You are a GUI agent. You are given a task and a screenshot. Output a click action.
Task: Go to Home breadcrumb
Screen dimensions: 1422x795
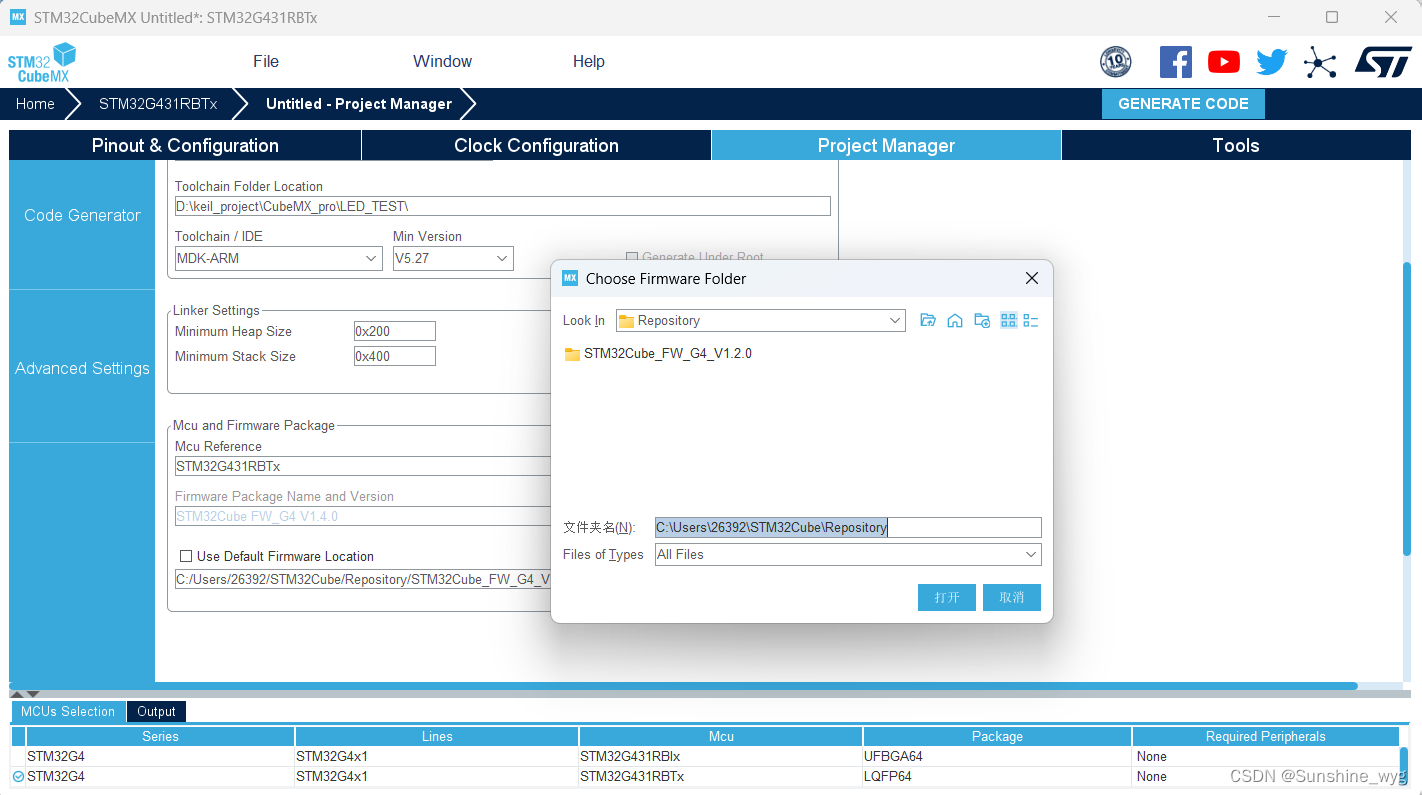point(35,104)
